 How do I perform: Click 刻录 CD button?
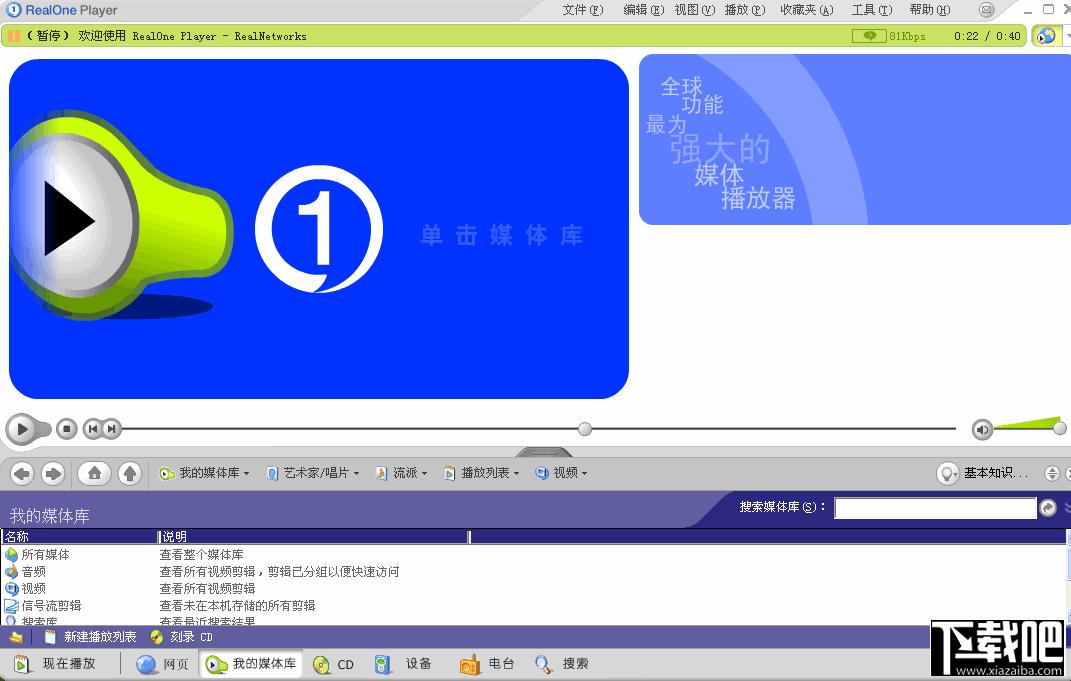tap(182, 637)
